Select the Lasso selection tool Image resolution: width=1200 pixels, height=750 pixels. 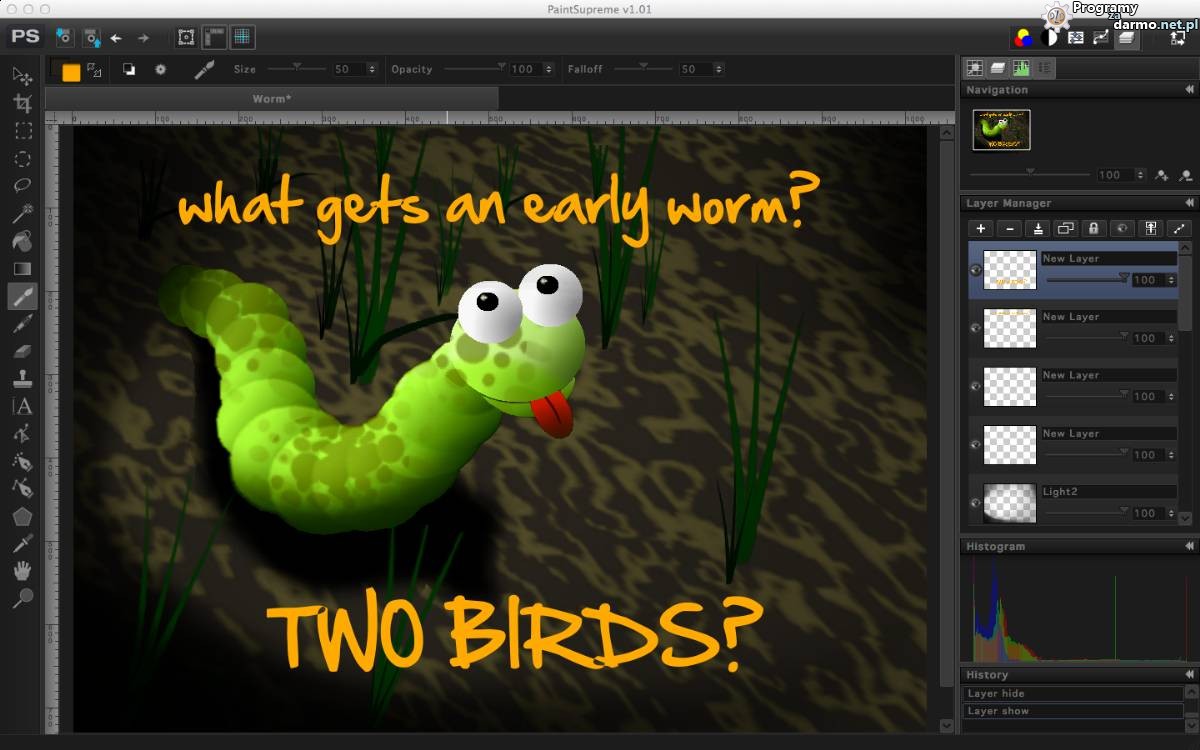[22, 185]
